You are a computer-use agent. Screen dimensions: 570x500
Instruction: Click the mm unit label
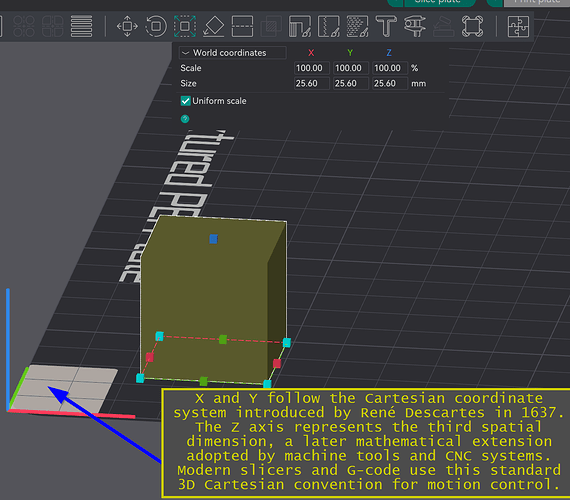pos(418,83)
